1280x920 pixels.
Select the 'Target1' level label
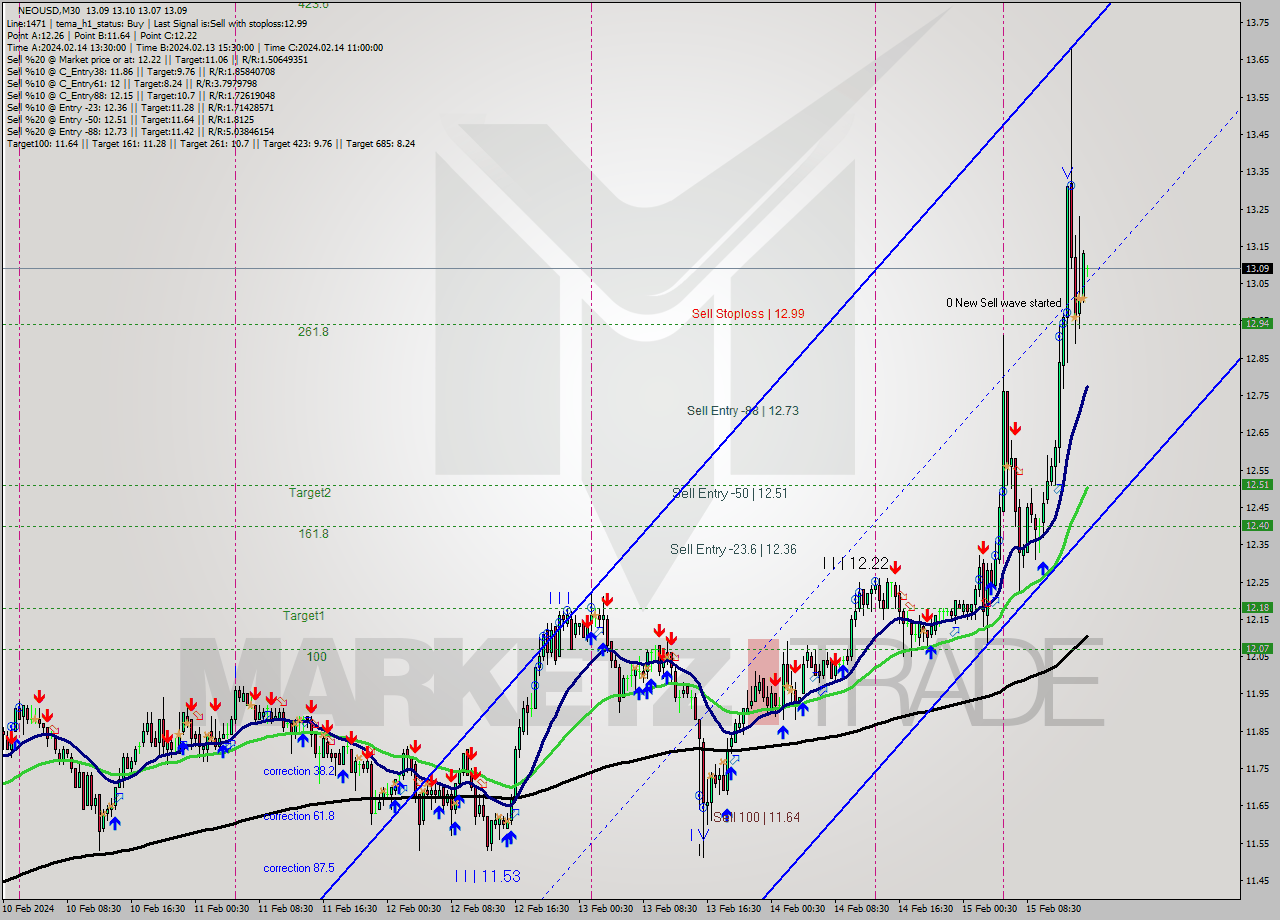click(x=303, y=616)
